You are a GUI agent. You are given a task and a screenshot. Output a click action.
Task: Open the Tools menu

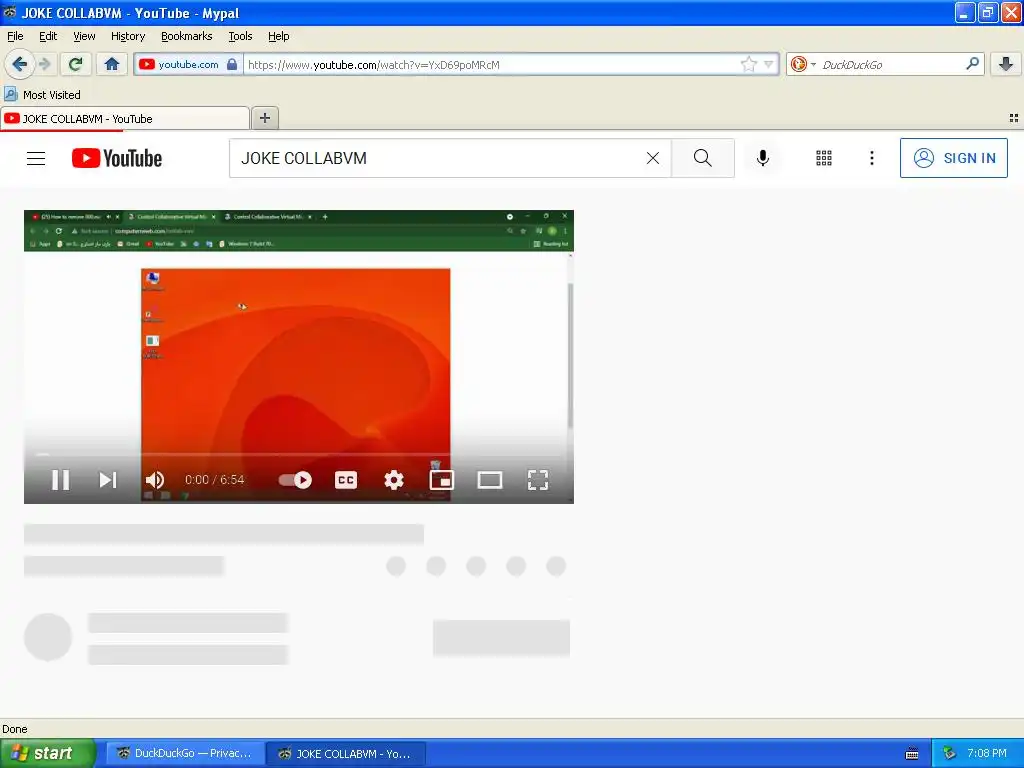pyautogui.click(x=240, y=36)
